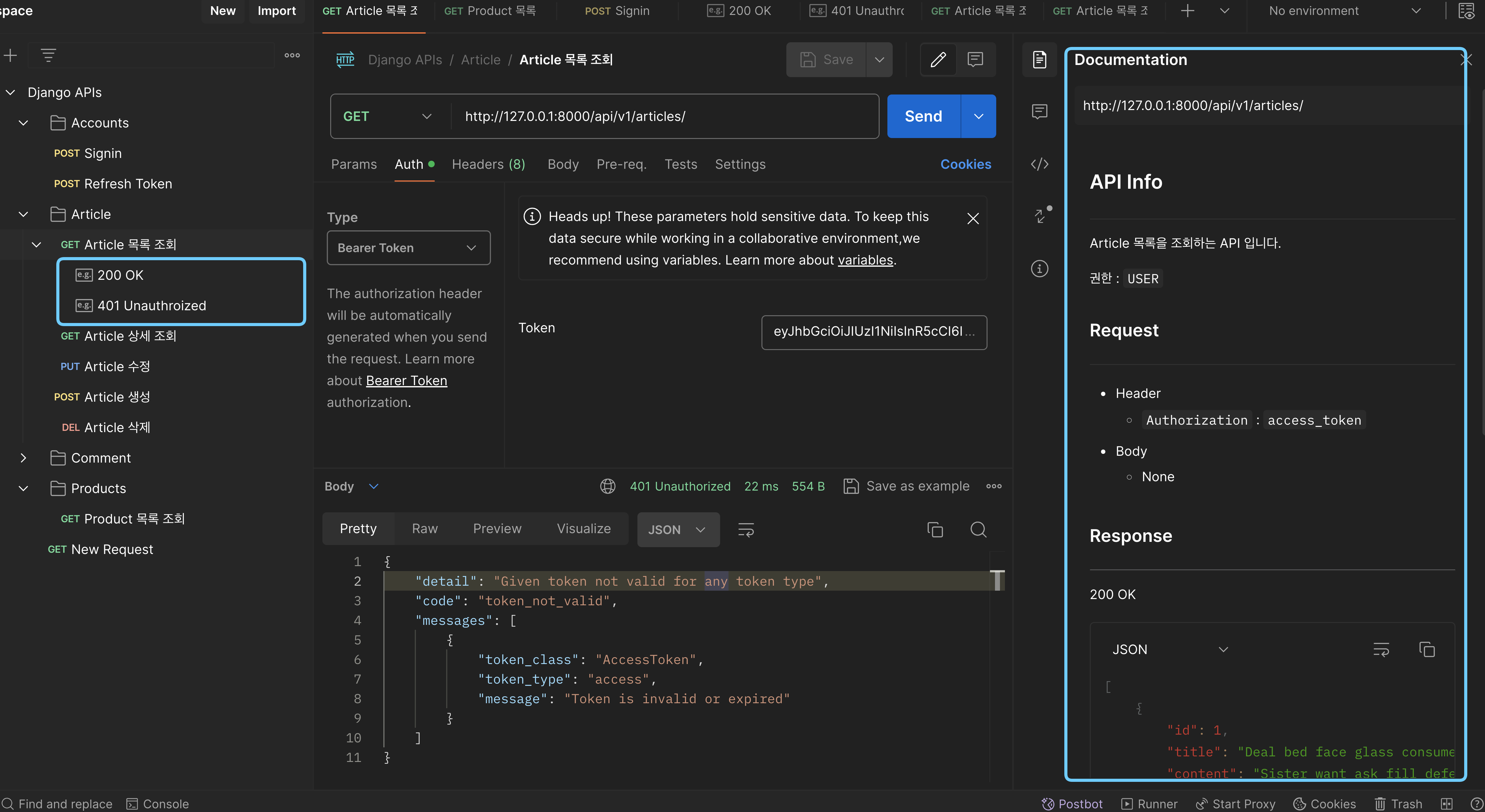Viewport: 1485px width, 812px height.
Task: Open the code snippet panel icon
Action: click(1039, 164)
